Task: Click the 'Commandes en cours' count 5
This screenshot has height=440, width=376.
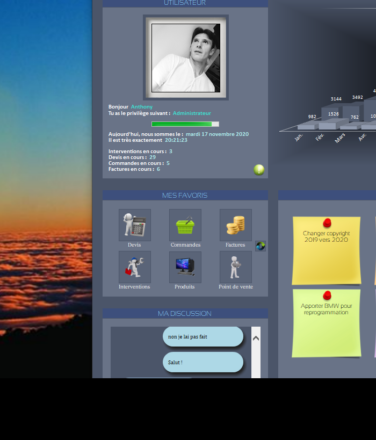Action: pos(168,163)
